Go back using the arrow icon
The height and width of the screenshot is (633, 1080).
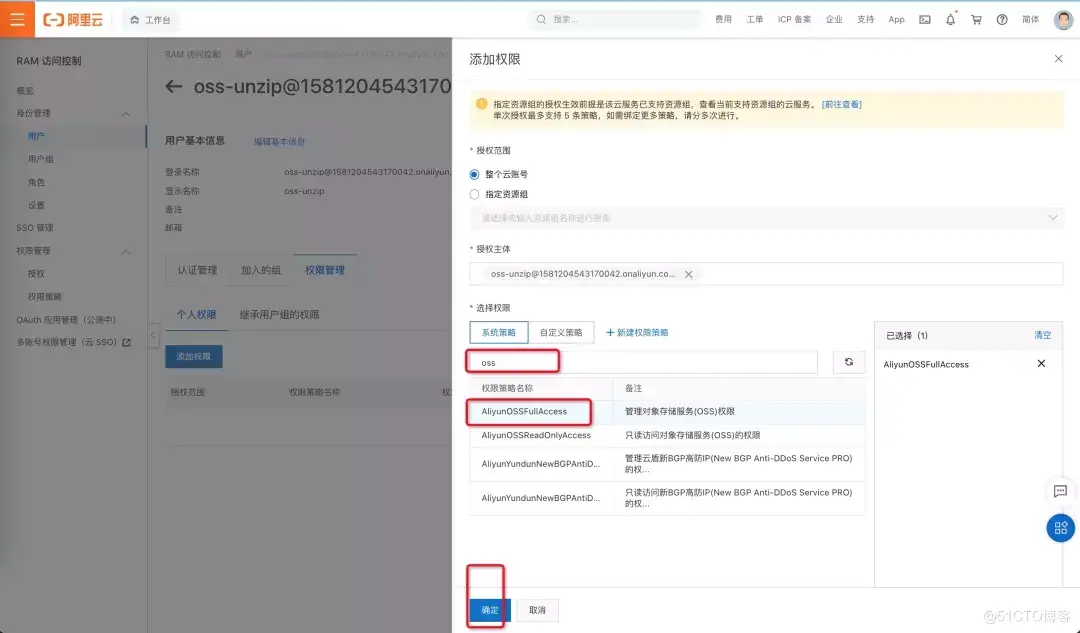174,87
